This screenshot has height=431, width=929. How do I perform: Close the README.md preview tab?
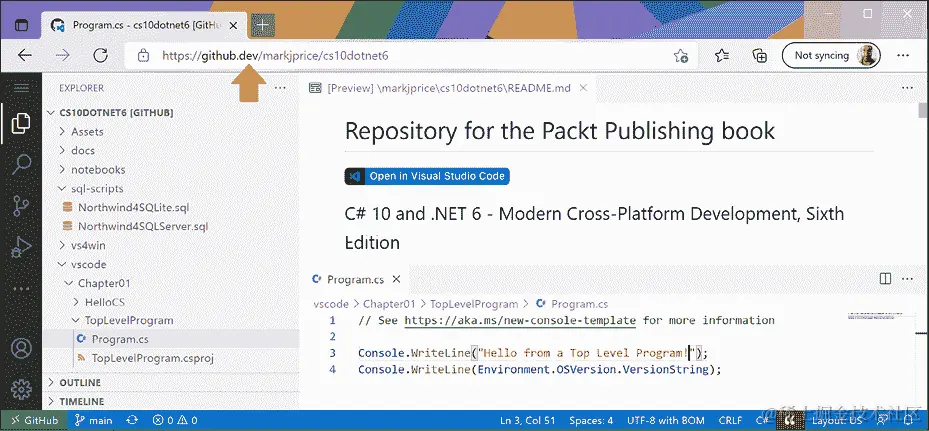583,88
